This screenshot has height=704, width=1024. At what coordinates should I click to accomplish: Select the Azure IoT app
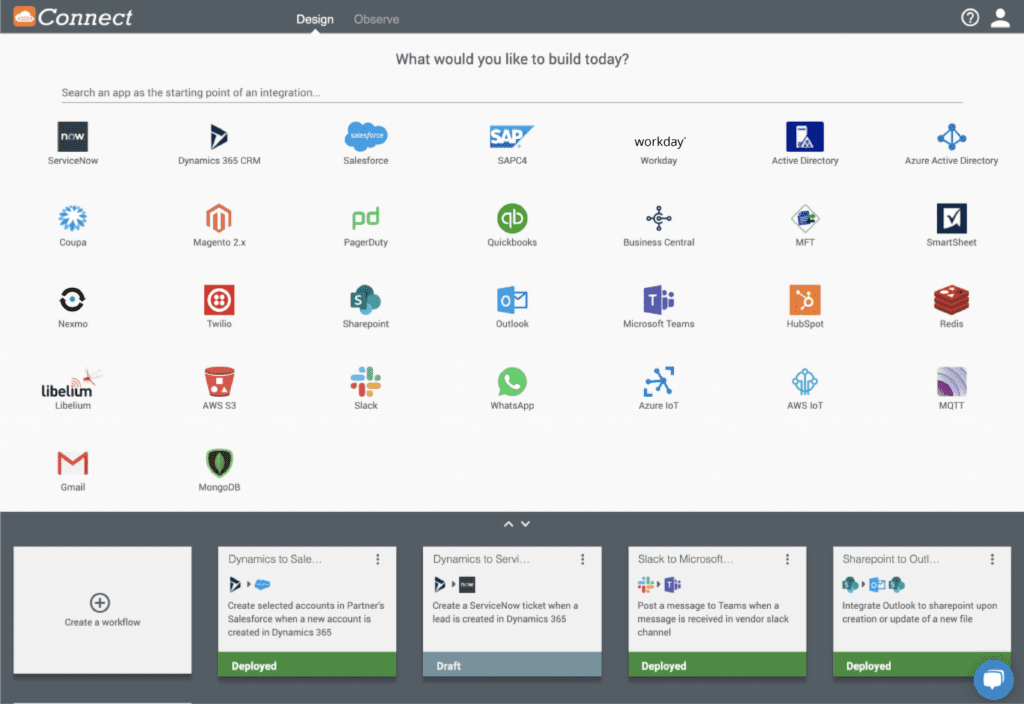point(659,381)
